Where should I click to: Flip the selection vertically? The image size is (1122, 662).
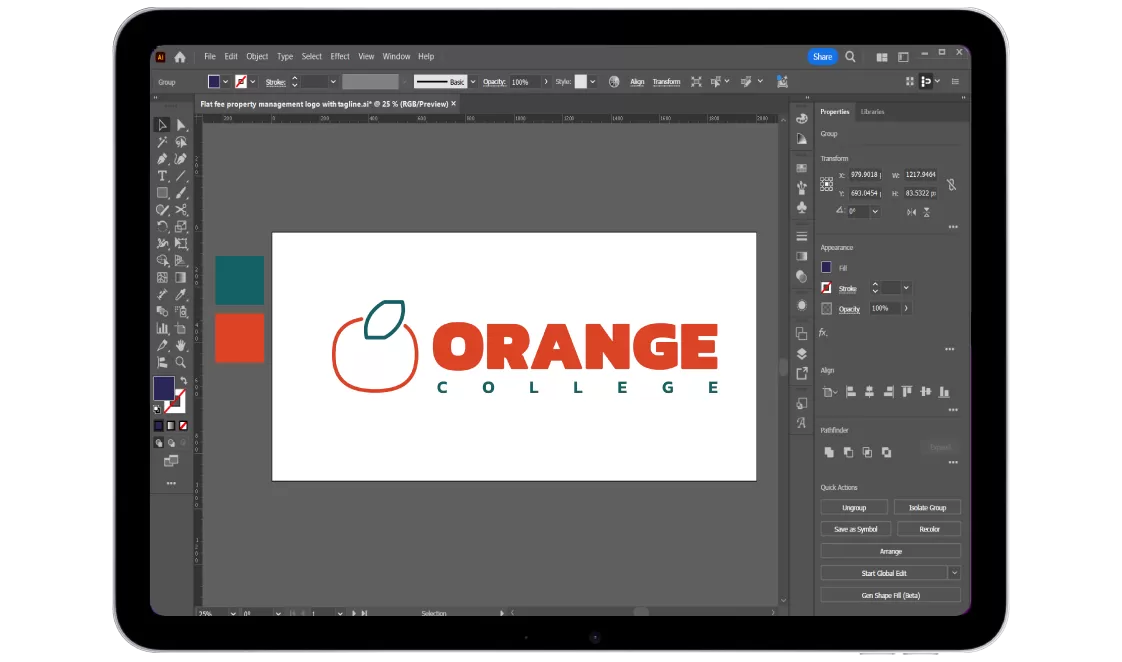(927, 212)
